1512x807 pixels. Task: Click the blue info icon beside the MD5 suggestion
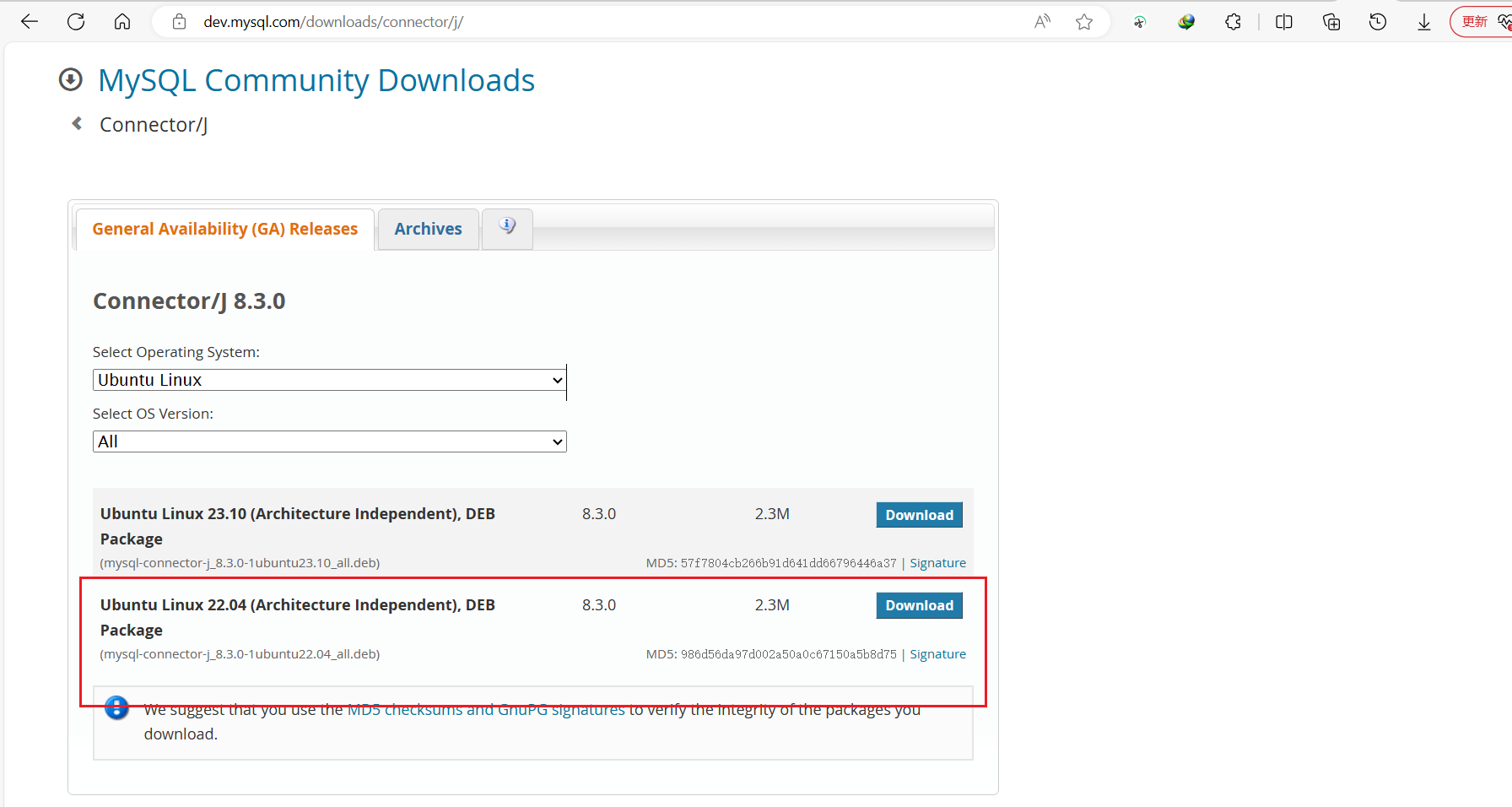click(116, 707)
